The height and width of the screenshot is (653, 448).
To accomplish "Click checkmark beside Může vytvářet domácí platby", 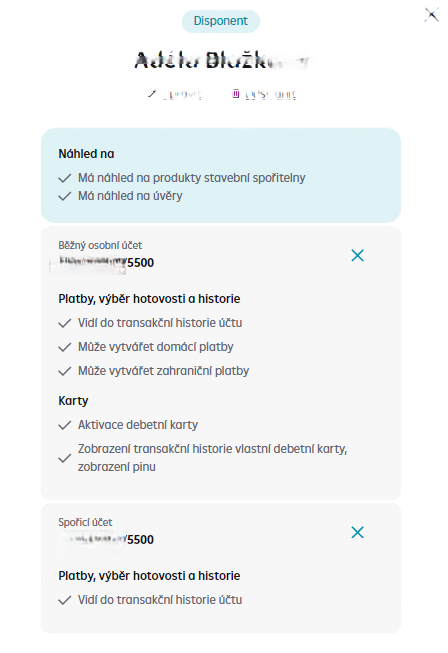I will (65, 347).
